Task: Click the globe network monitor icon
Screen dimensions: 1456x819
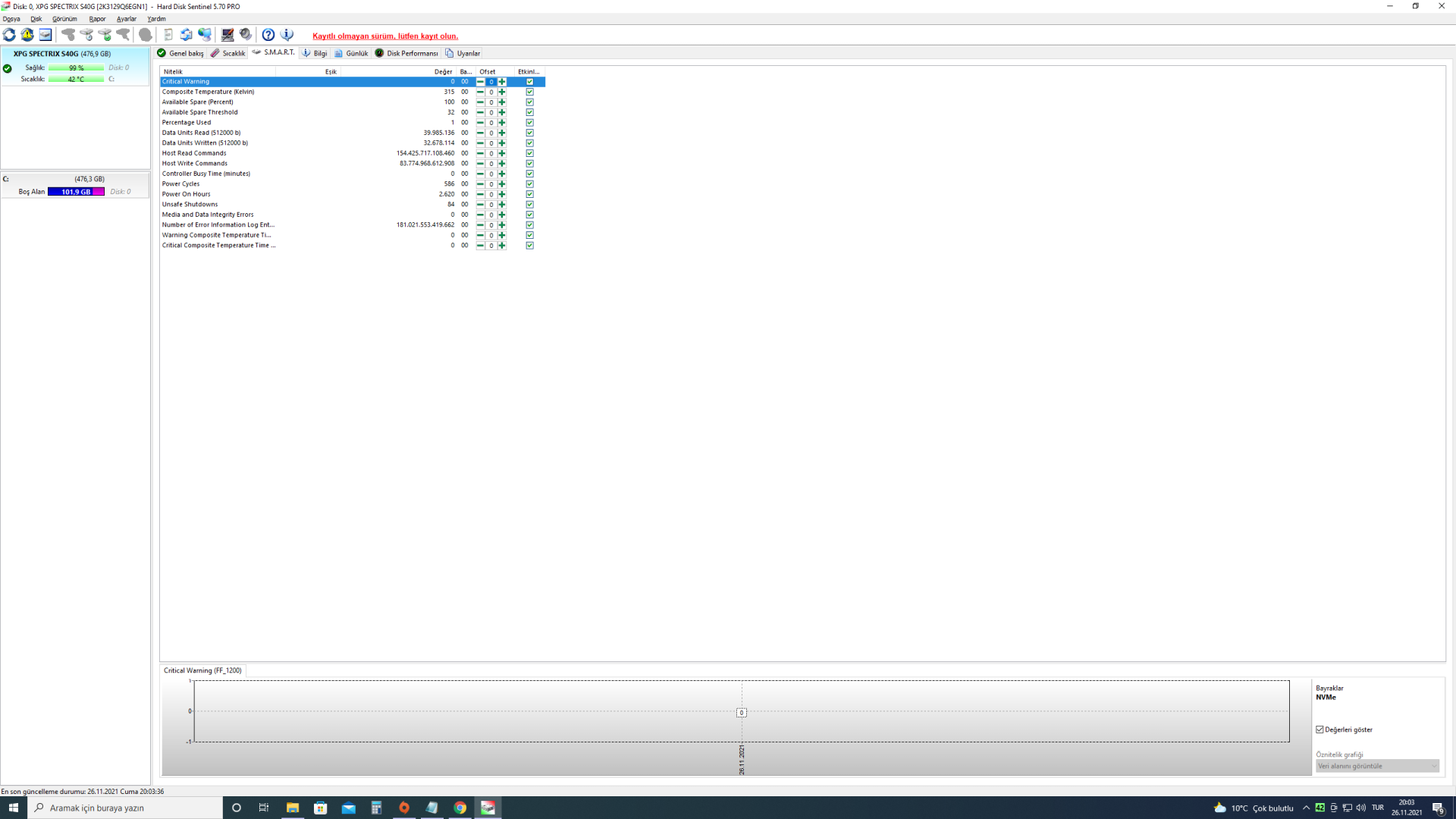Action: click(205, 35)
